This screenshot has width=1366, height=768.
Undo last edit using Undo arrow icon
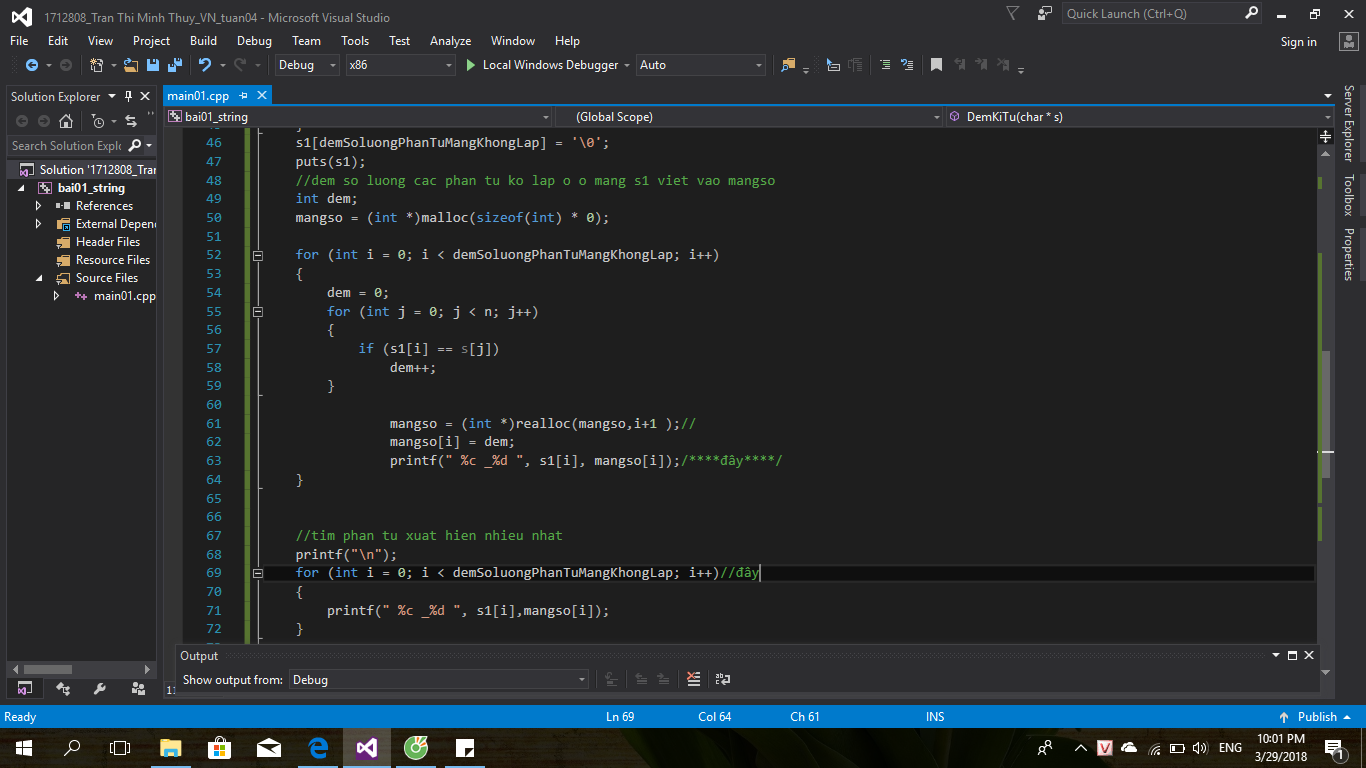tap(206, 65)
